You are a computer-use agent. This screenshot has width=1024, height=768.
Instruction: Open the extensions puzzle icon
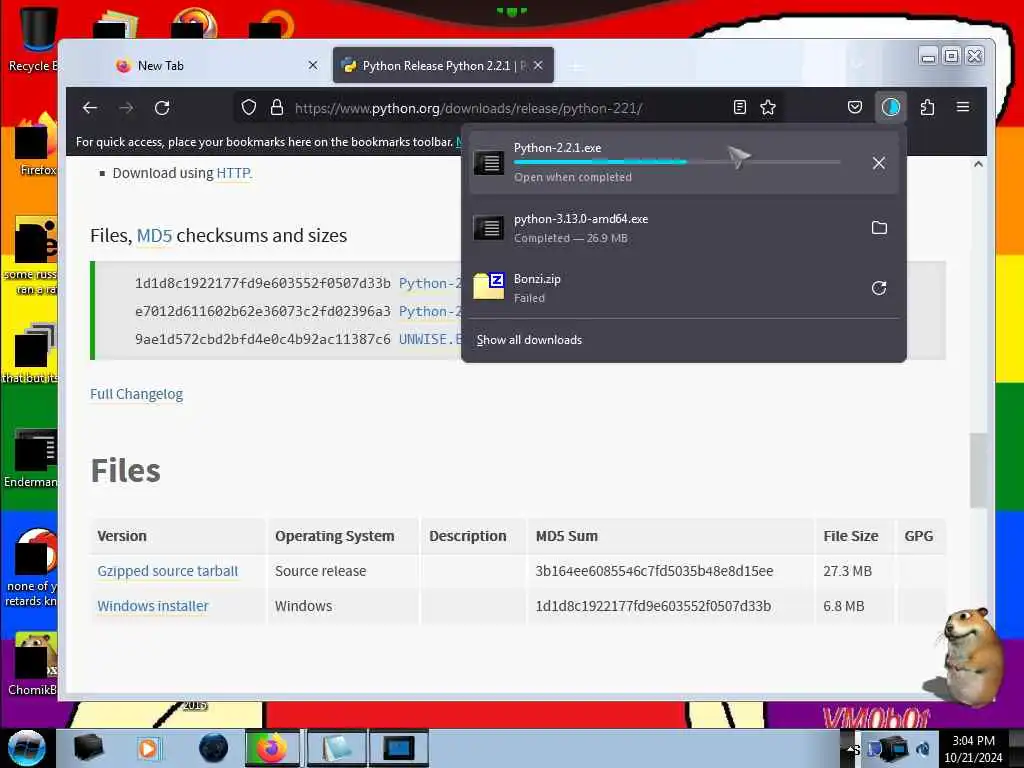[x=927, y=107]
